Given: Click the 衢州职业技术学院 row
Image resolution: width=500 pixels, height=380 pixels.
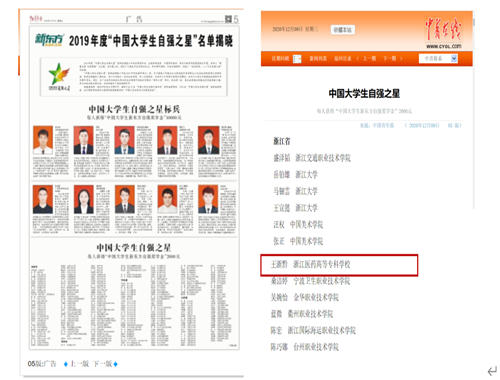Looking at the screenshot, I should (302, 314).
